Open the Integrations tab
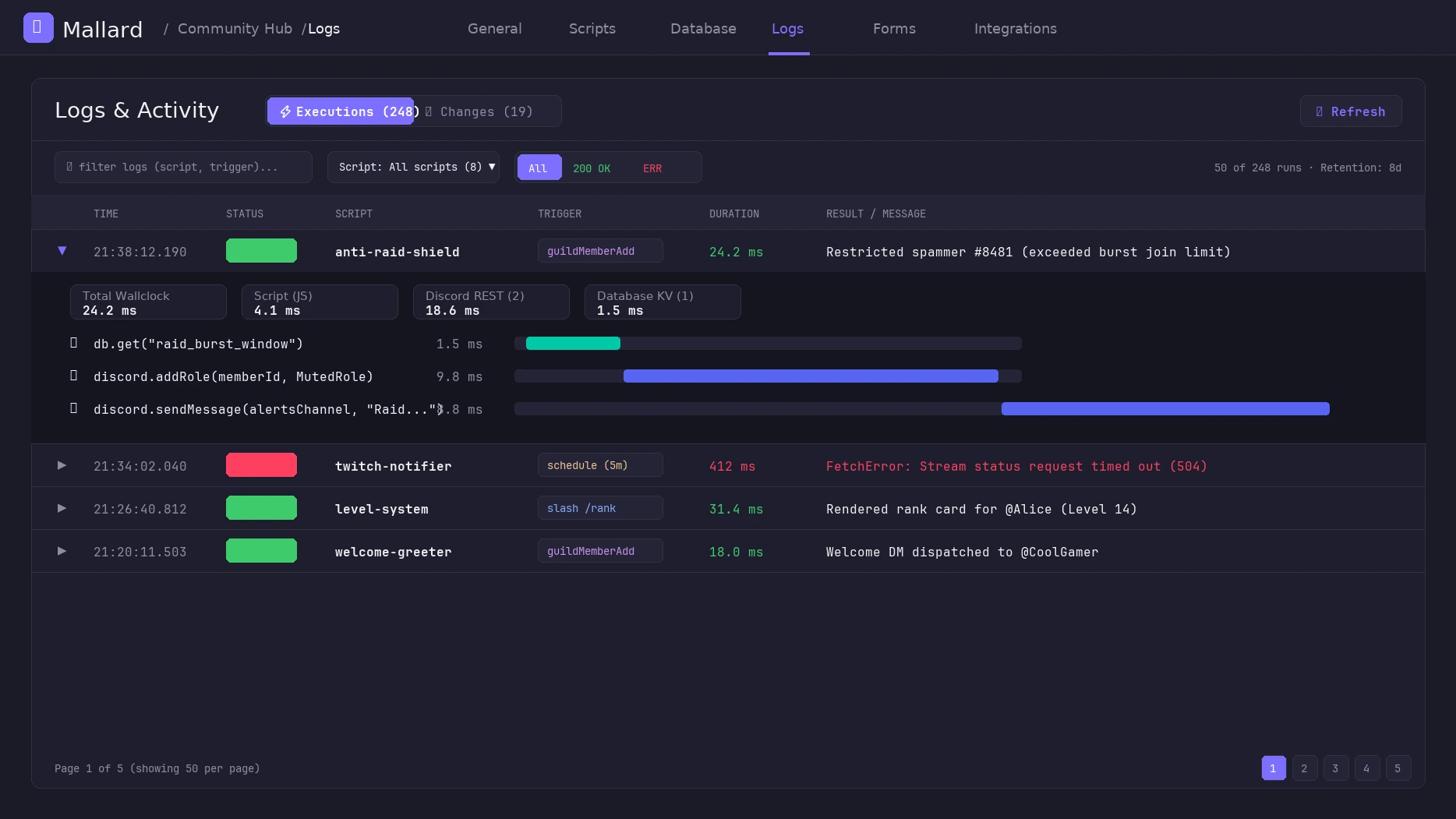The height and width of the screenshot is (819, 1456). [x=1015, y=29]
